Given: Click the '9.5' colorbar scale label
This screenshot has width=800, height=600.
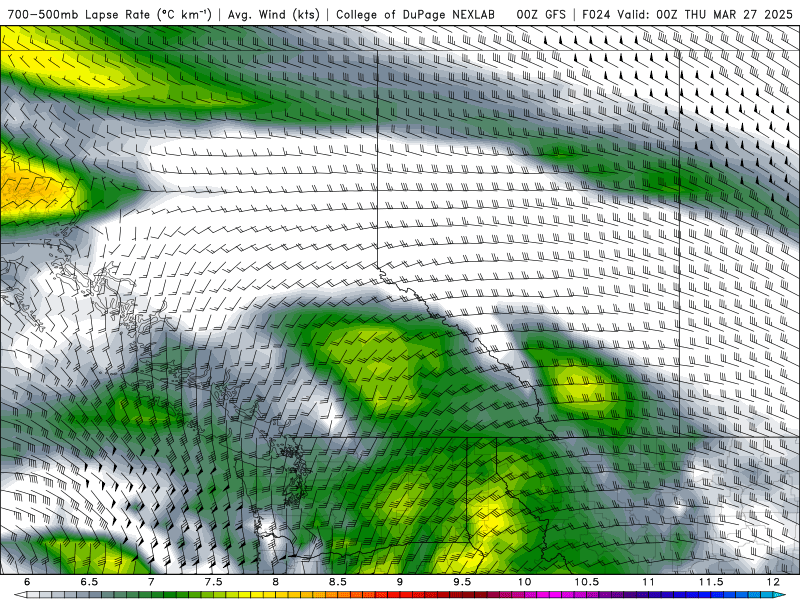Looking at the screenshot, I should point(462,582).
